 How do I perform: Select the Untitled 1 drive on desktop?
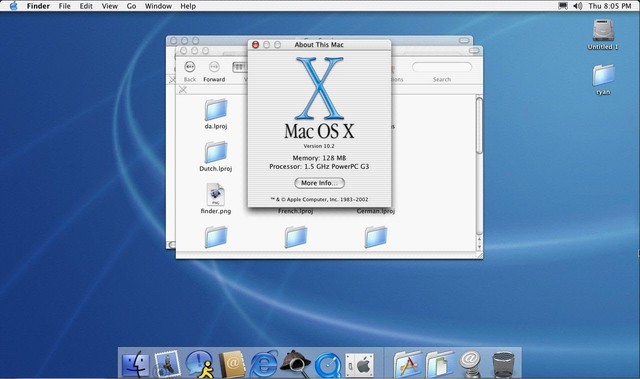pyautogui.click(x=603, y=35)
